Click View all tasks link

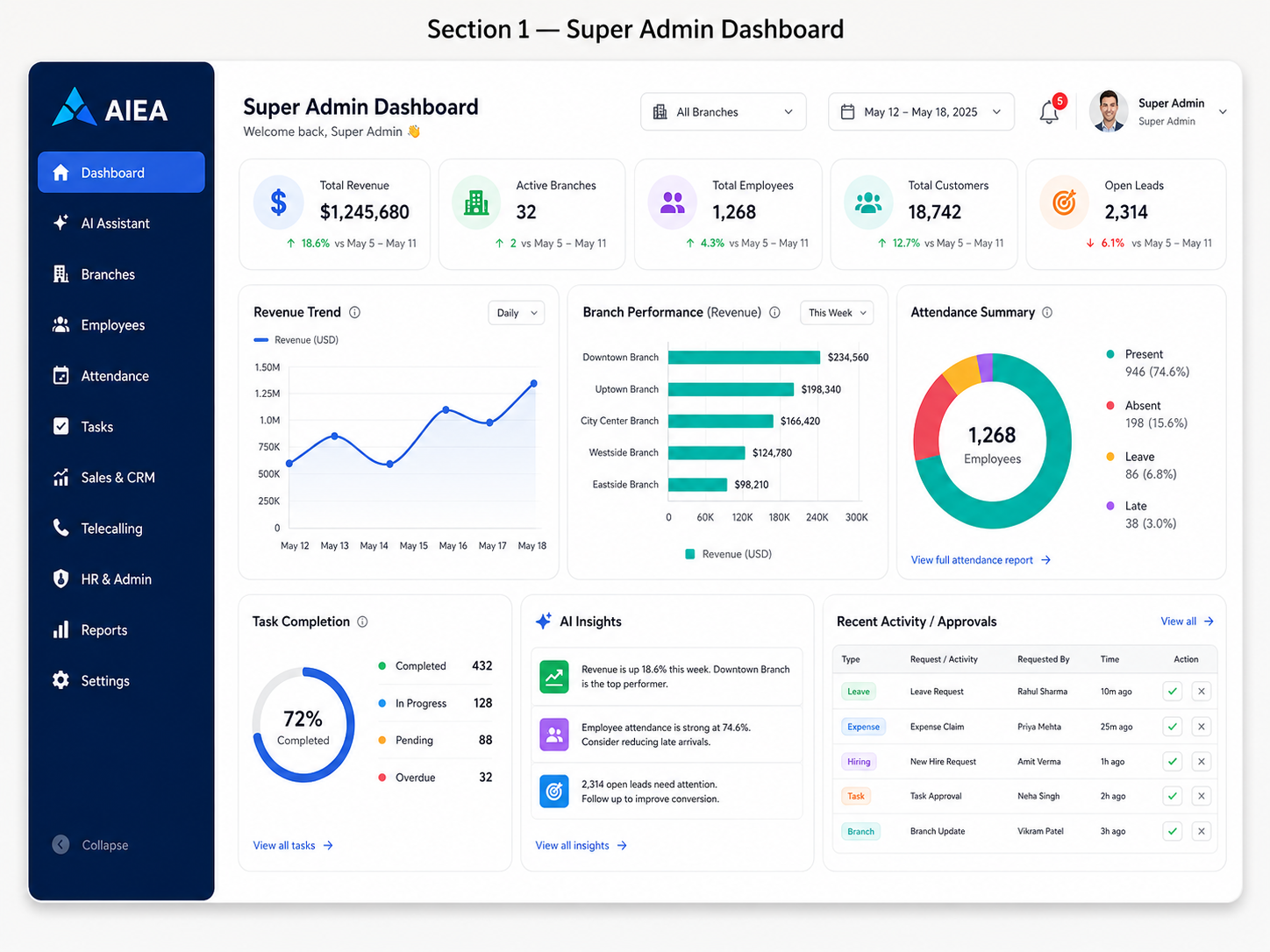pyautogui.click(x=293, y=846)
